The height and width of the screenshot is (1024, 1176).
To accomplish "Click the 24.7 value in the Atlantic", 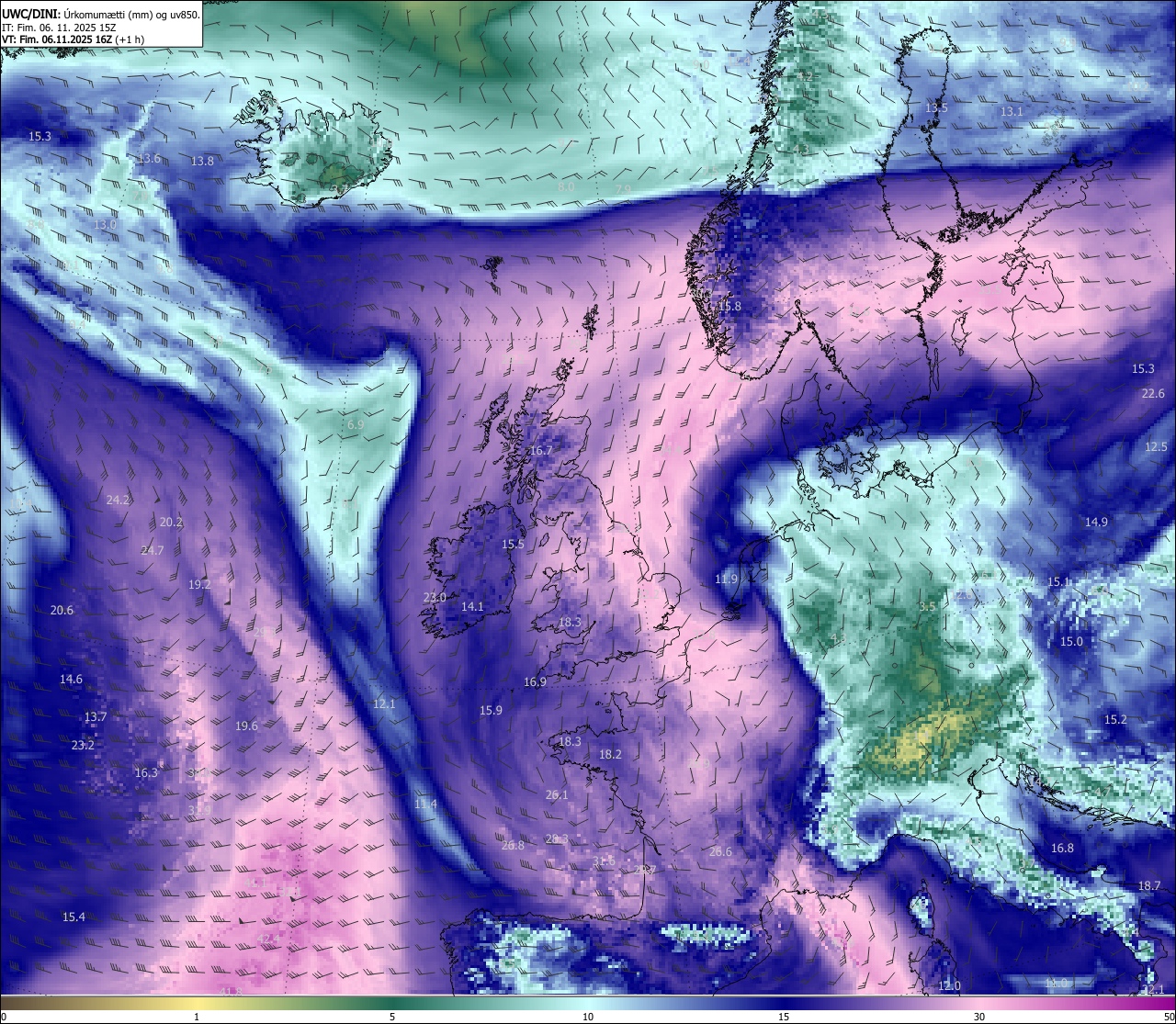I will [x=152, y=551].
